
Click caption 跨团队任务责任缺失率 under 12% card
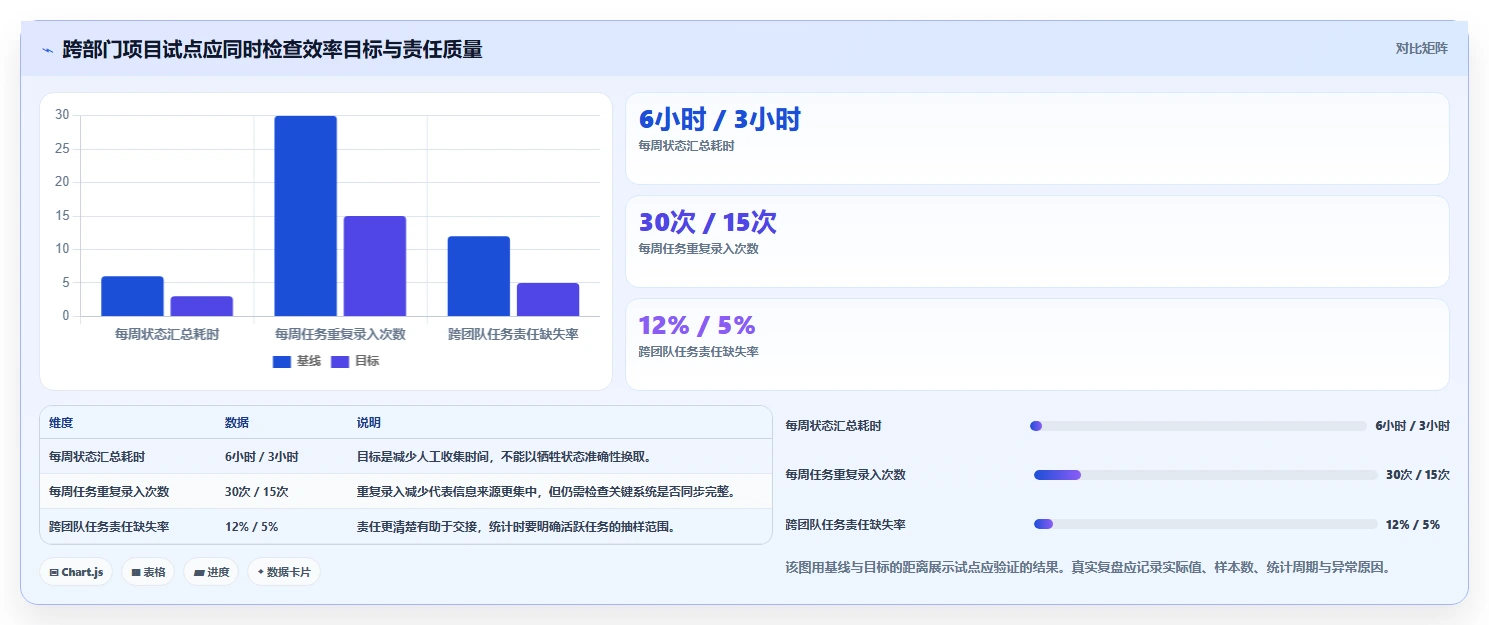click(x=699, y=352)
